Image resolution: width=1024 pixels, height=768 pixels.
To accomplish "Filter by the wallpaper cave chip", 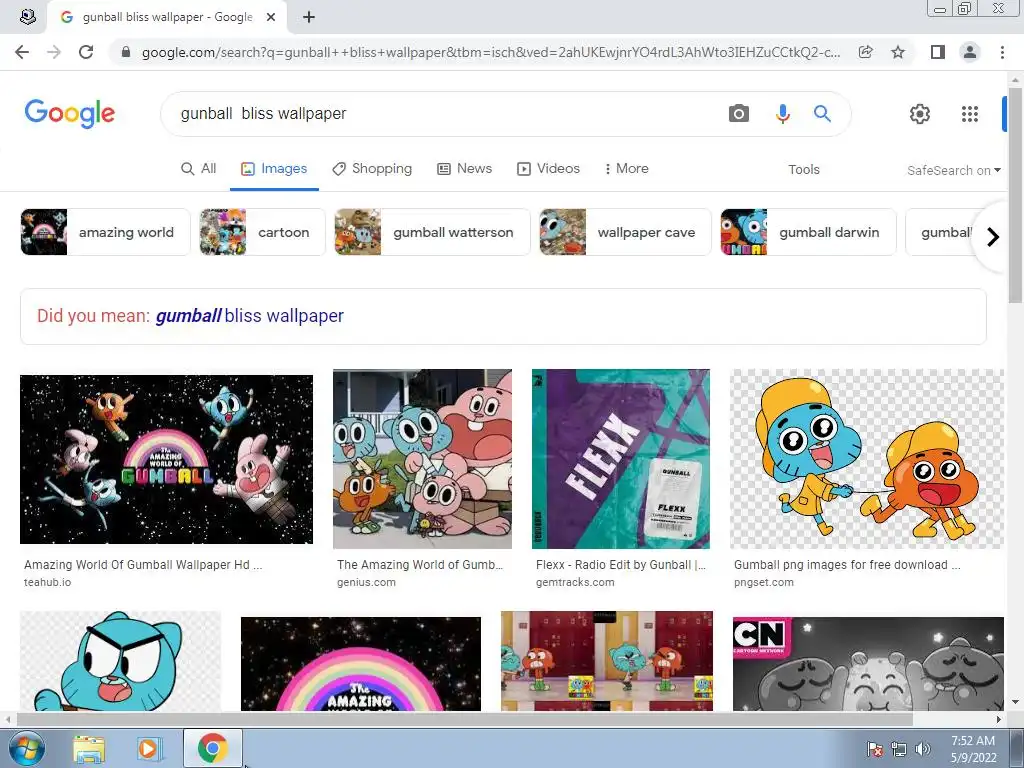I will (625, 232).
